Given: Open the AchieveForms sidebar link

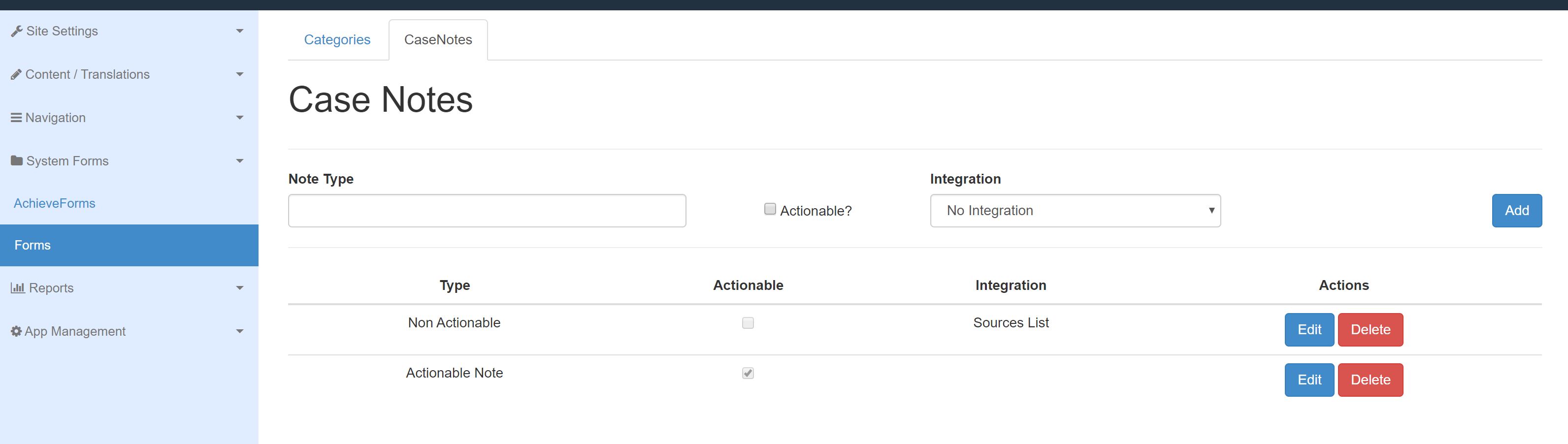Looking at the screenshot, I should tap(55, 203).
